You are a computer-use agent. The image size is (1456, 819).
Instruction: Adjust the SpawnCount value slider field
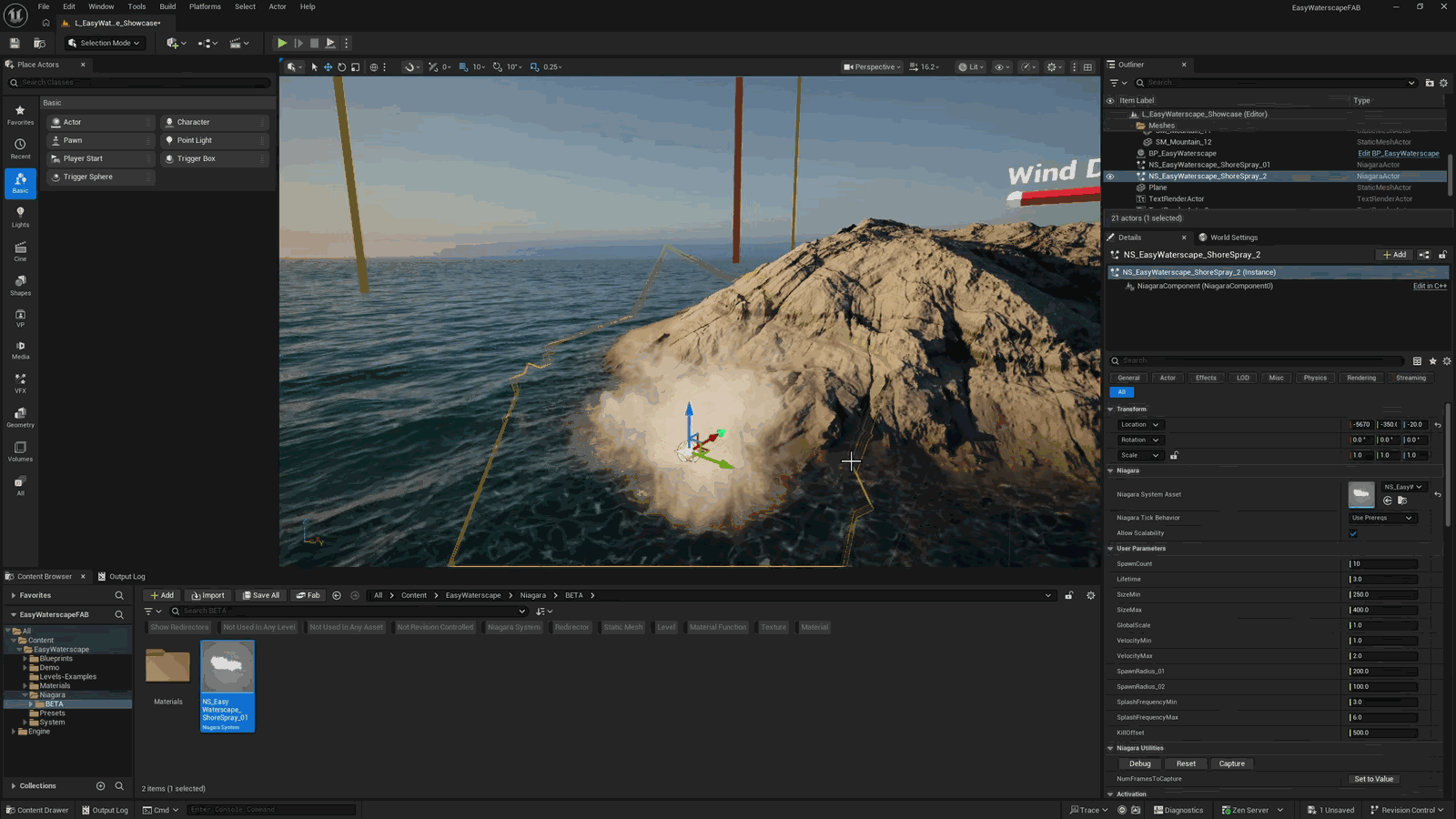click(x=1383, y=564)
